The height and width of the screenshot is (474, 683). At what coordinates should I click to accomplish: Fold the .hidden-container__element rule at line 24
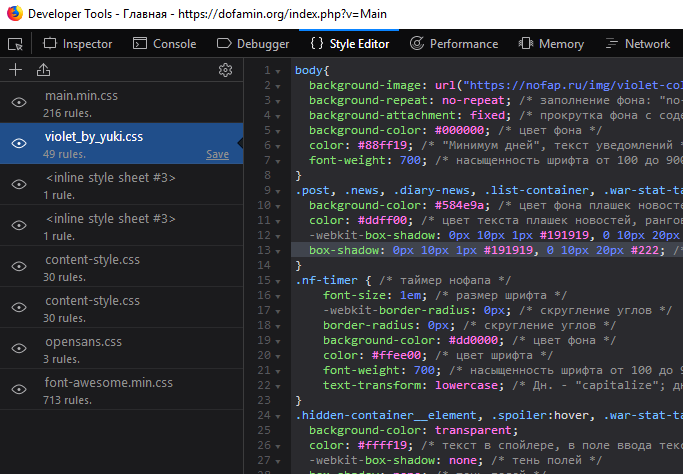[x=277, y=415]
